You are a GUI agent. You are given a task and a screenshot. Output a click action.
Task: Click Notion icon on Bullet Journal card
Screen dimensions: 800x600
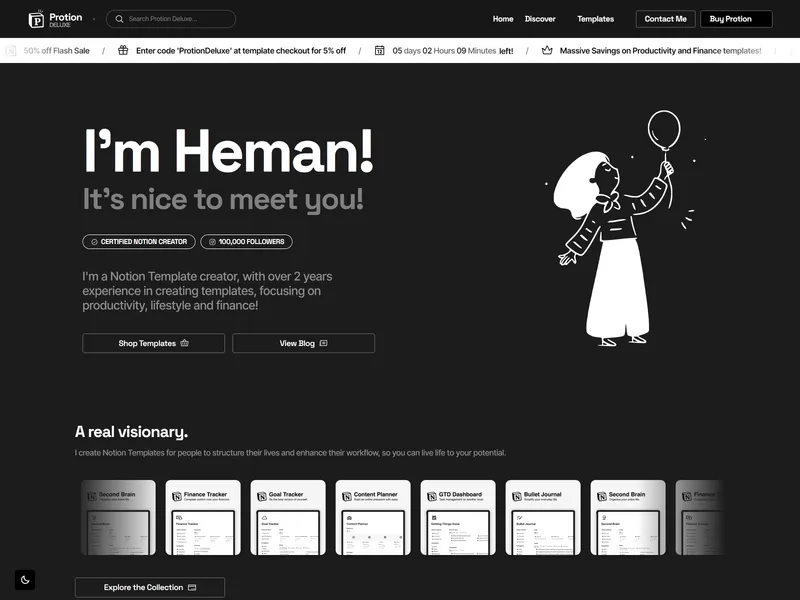(517, 496)
